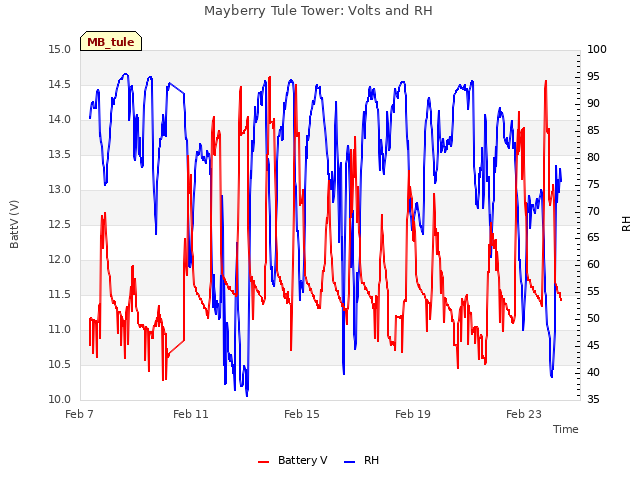The width and height of the screenshot is (640, 480).
Task: Click the RH right axis title
Action: tap(626, 224)
